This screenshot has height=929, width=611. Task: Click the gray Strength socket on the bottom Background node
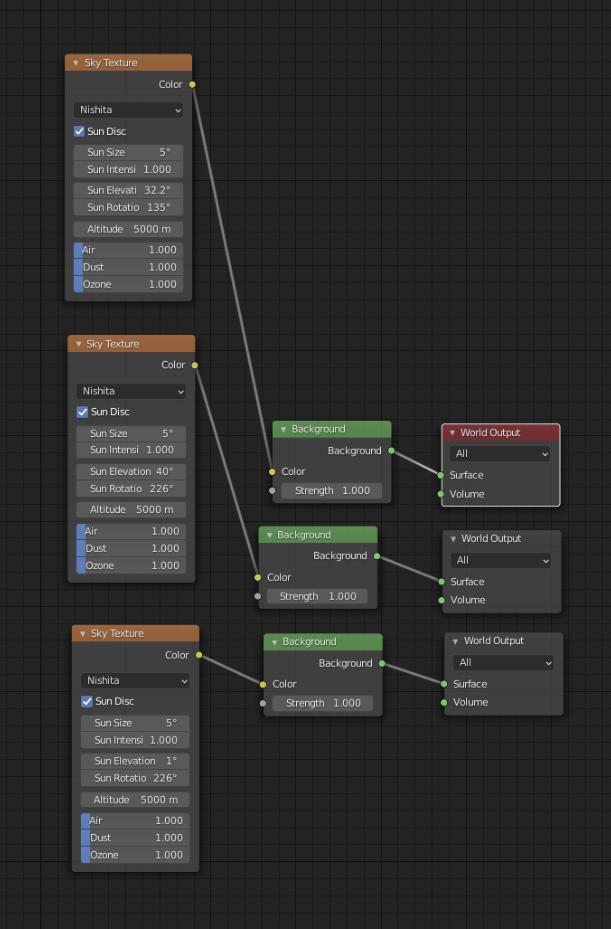coord(264,704)
